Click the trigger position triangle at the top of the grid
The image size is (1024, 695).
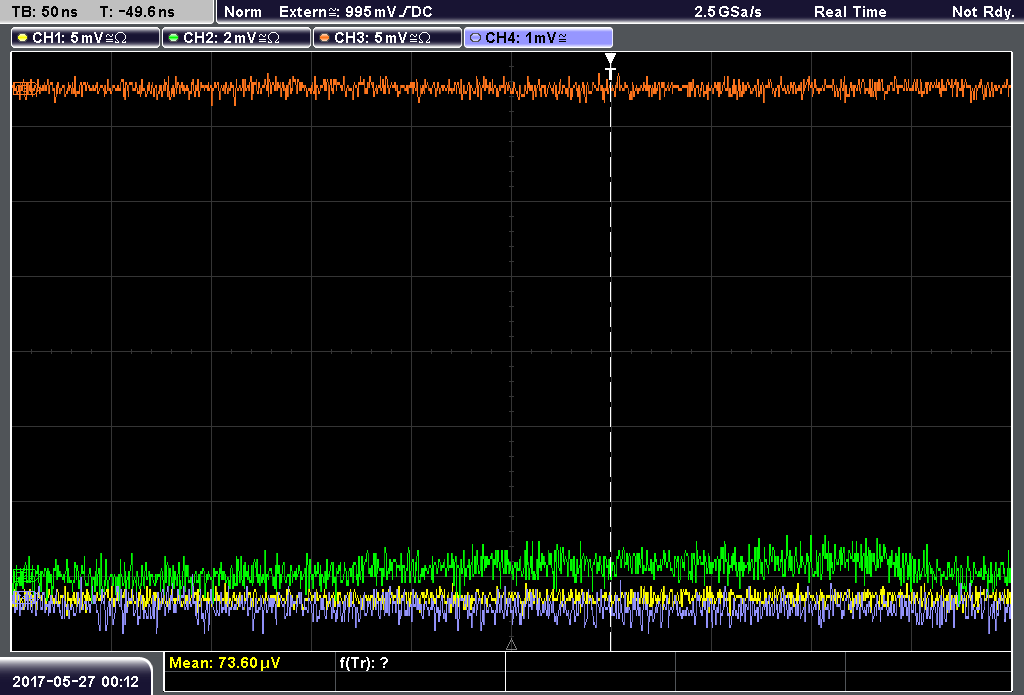(x=610, y=59)
